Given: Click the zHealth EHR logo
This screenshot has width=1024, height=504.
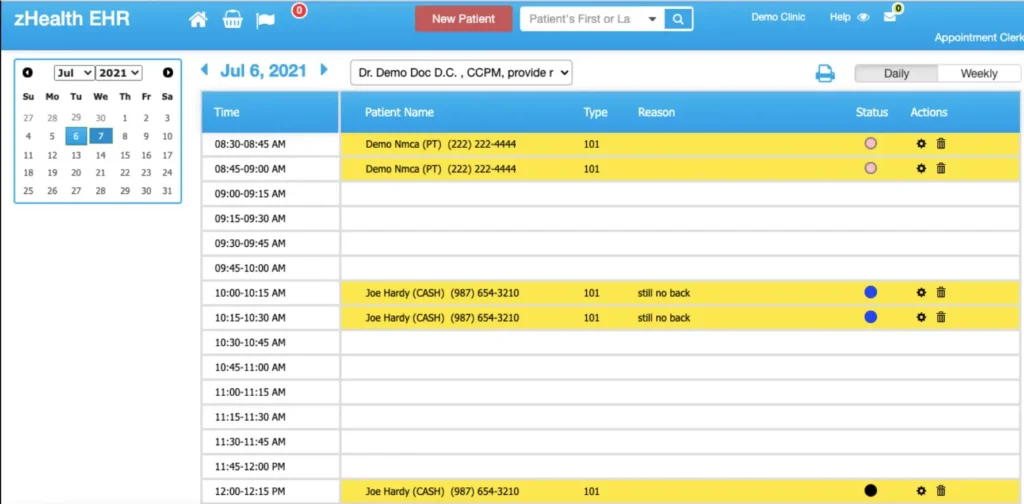Looking at the screenshot, I should click(72, 19).
